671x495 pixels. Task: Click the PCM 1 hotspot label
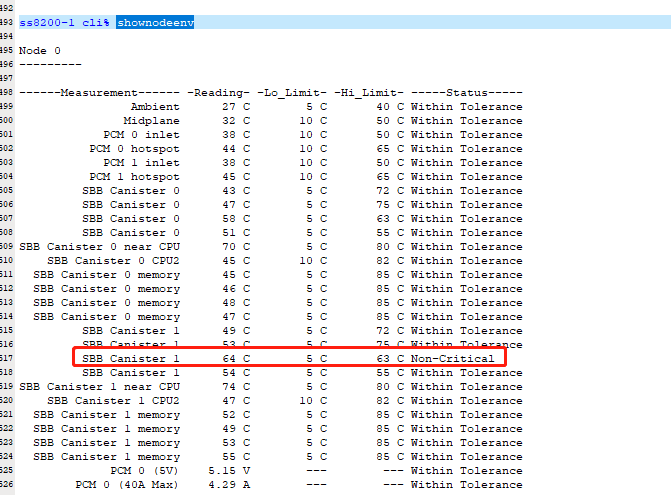point(134,177)
